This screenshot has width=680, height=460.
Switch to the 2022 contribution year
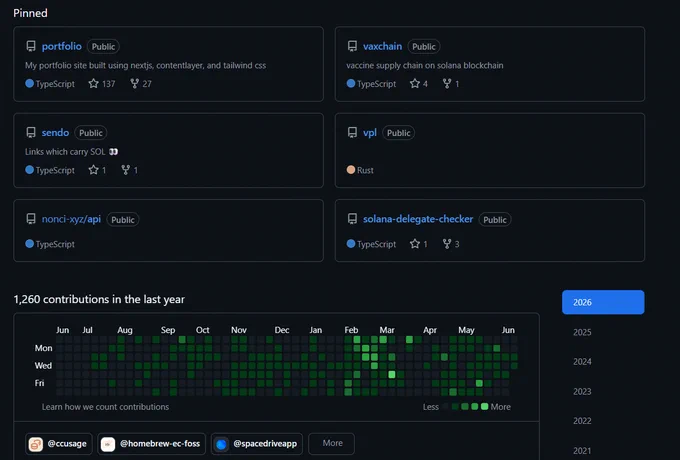[x=582, y=421]
